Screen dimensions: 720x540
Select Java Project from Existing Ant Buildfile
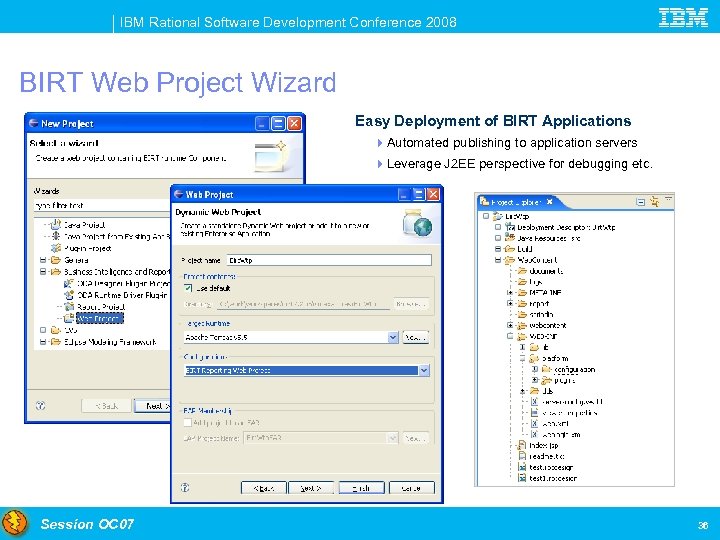[117, 236]
